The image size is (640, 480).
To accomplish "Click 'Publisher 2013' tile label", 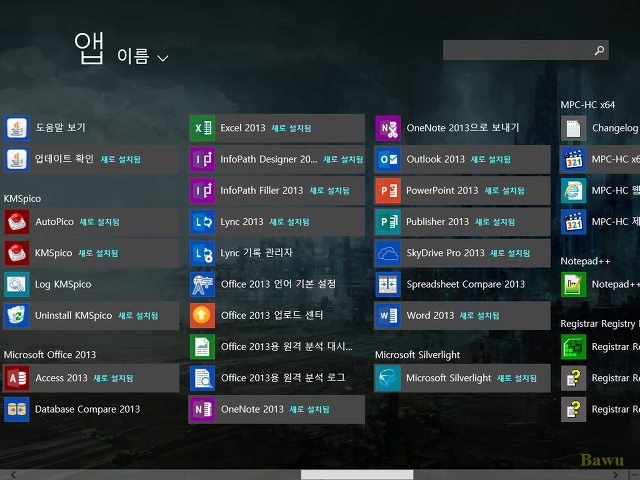I will [438, 222].
